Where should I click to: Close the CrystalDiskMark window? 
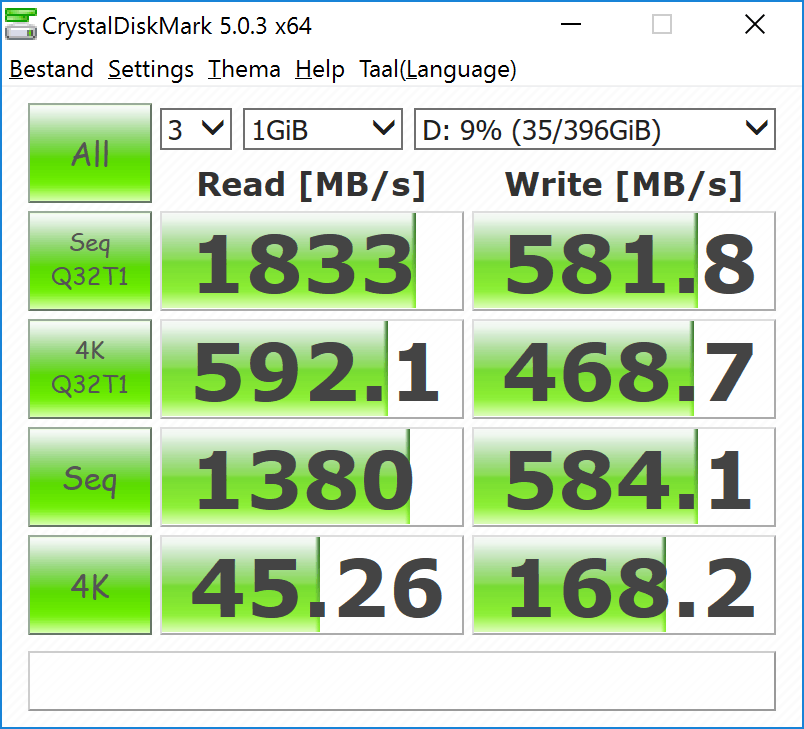pyautogui.click(x=755, y=24)
